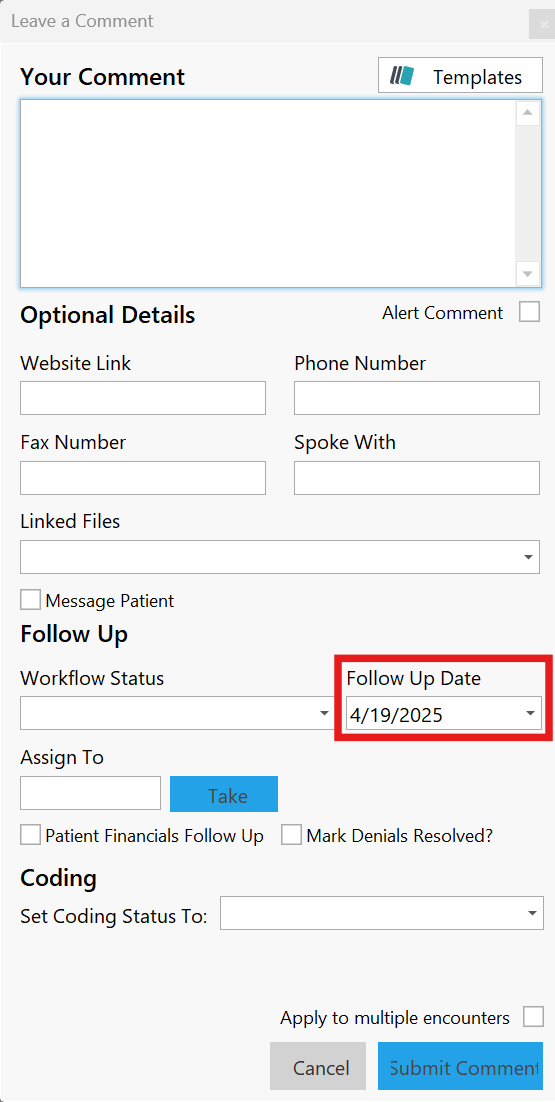Select the Phone Number input field
Image resolution: width=555 pixels, height=1102 pixels.
click(x=417, y=398)
